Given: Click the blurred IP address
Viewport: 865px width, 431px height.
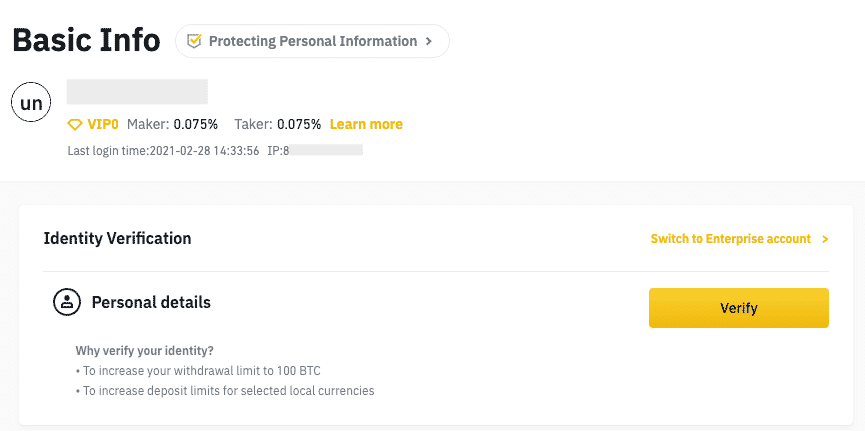Looking at the screenshot, I should (325, 150).
